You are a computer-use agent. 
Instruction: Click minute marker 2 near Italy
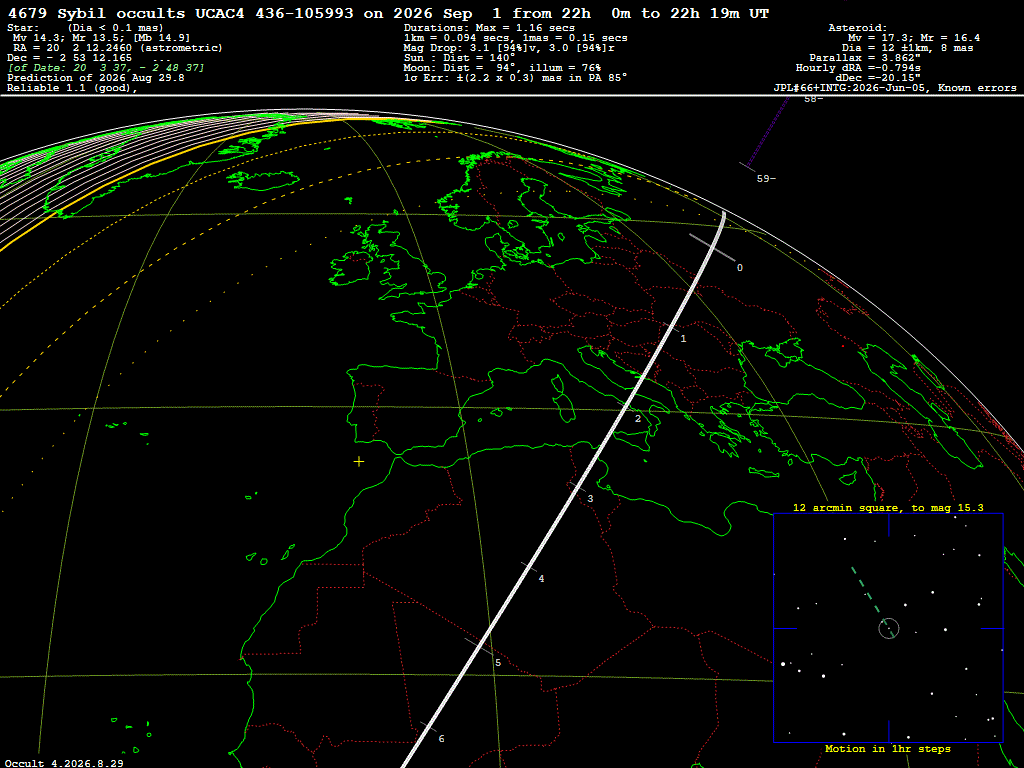tap(638, 419)
